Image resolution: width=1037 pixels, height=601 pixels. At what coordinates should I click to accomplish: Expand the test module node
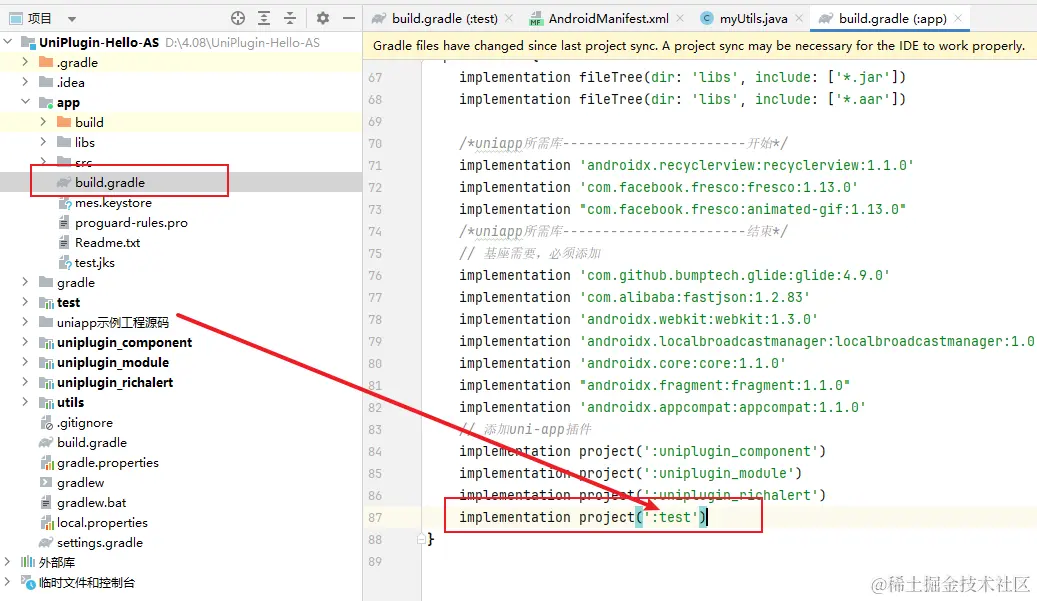pos(25,301)
